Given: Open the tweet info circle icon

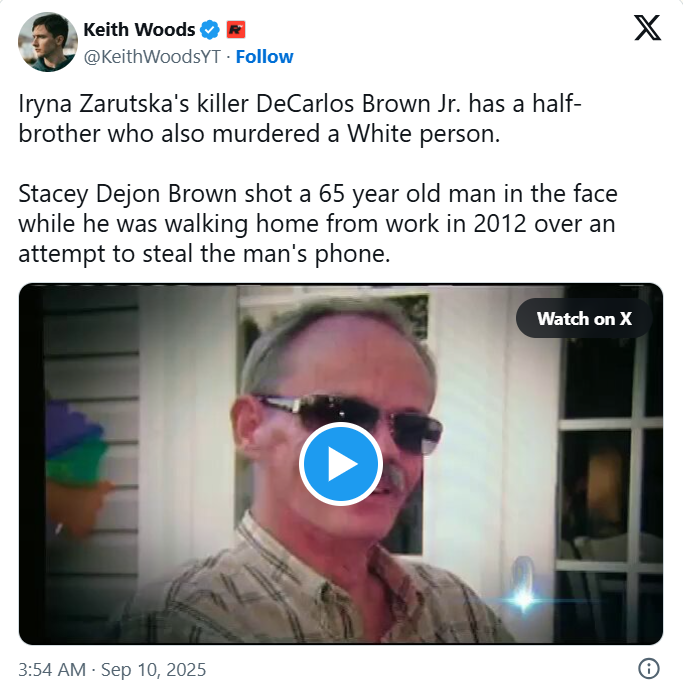Looking at the screenshot, I should tap(649, 668).
